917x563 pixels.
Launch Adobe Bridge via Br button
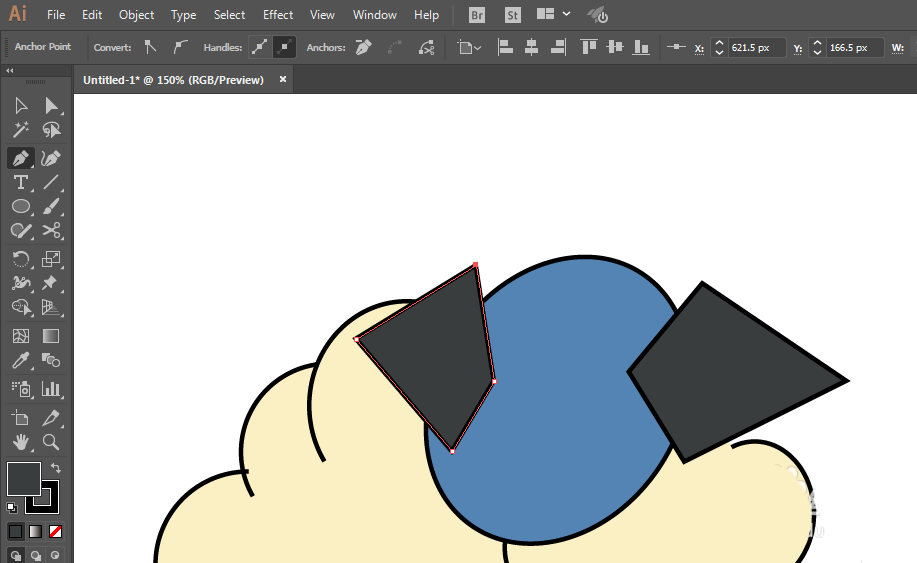click(x=477, y=15)
